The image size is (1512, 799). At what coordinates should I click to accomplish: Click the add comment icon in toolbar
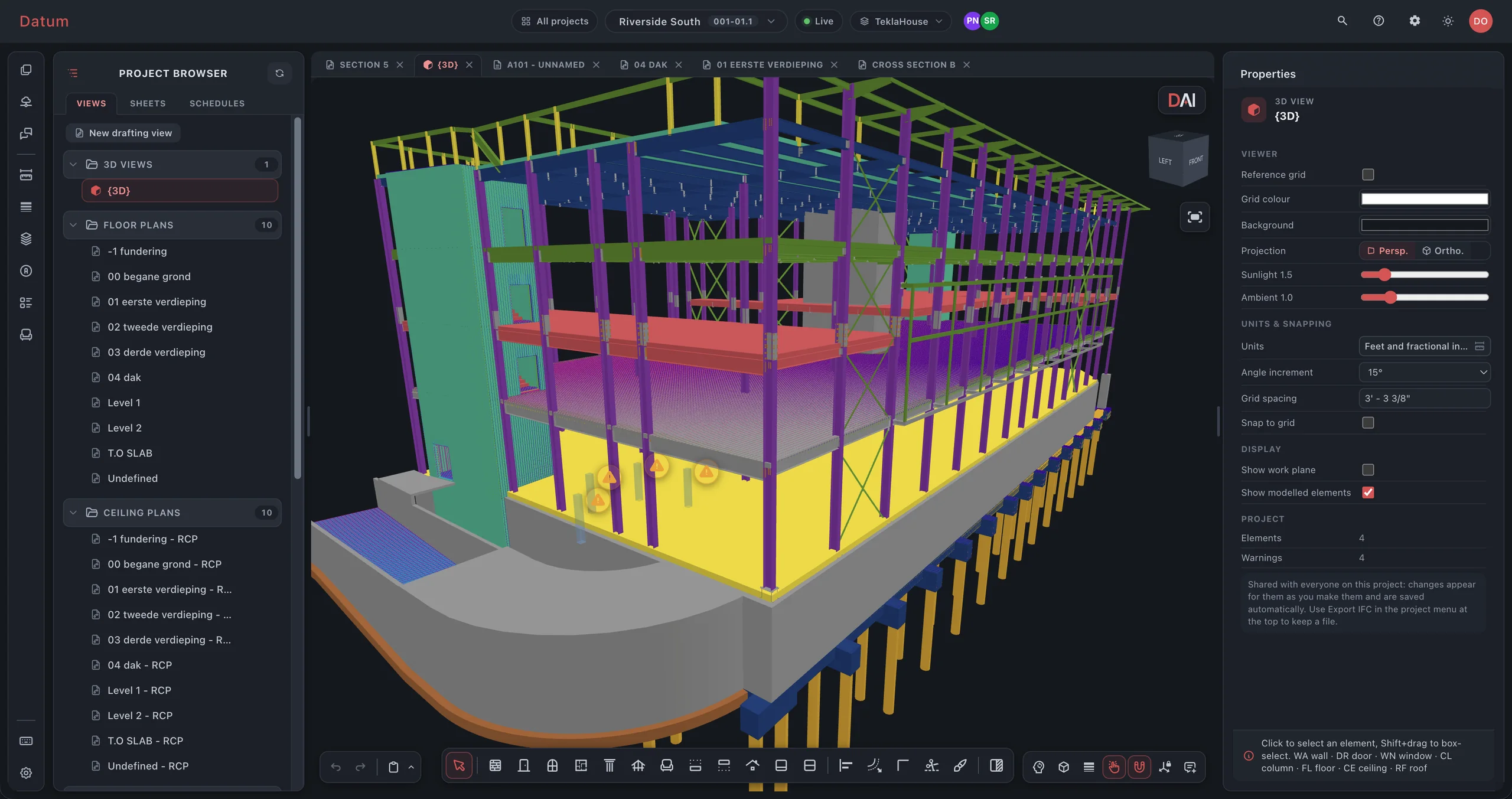[1190, 767]
